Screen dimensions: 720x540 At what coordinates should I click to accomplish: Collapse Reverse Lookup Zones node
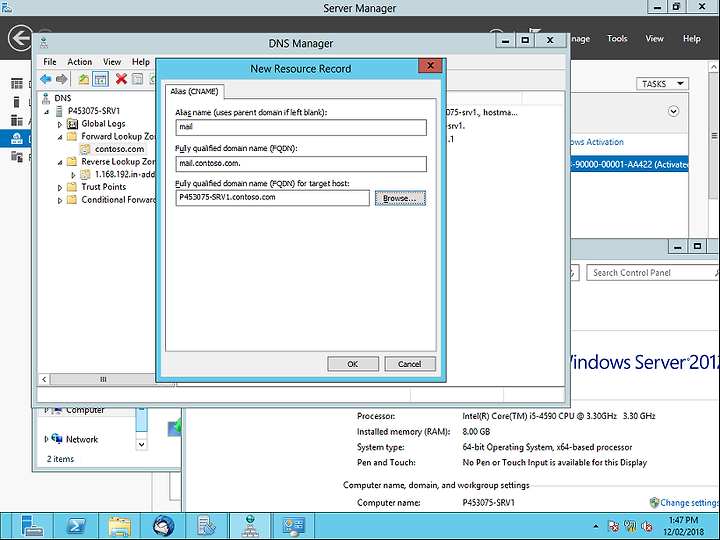(x=60, y=162)
